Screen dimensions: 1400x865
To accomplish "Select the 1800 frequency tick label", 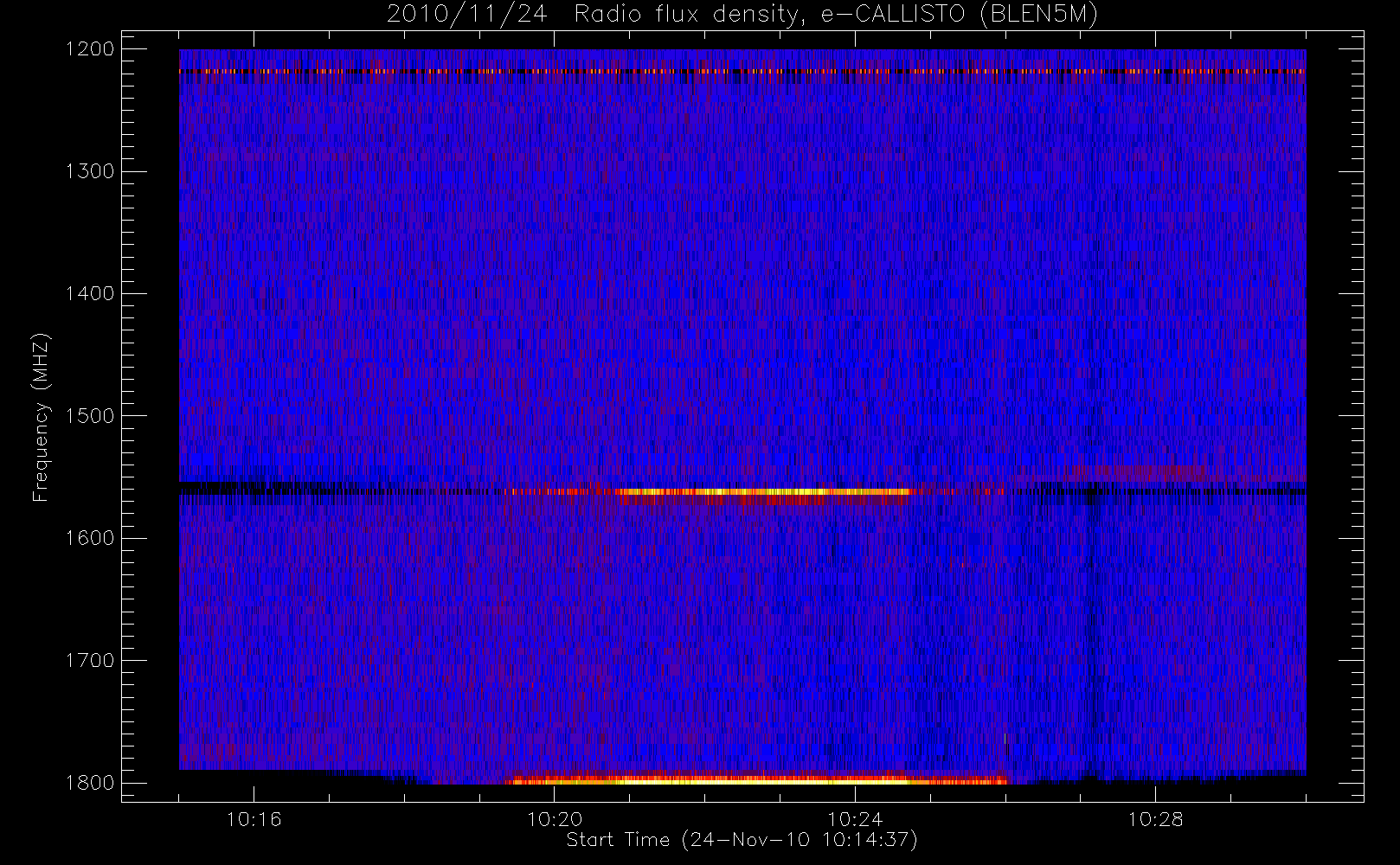I will [90, 783].
